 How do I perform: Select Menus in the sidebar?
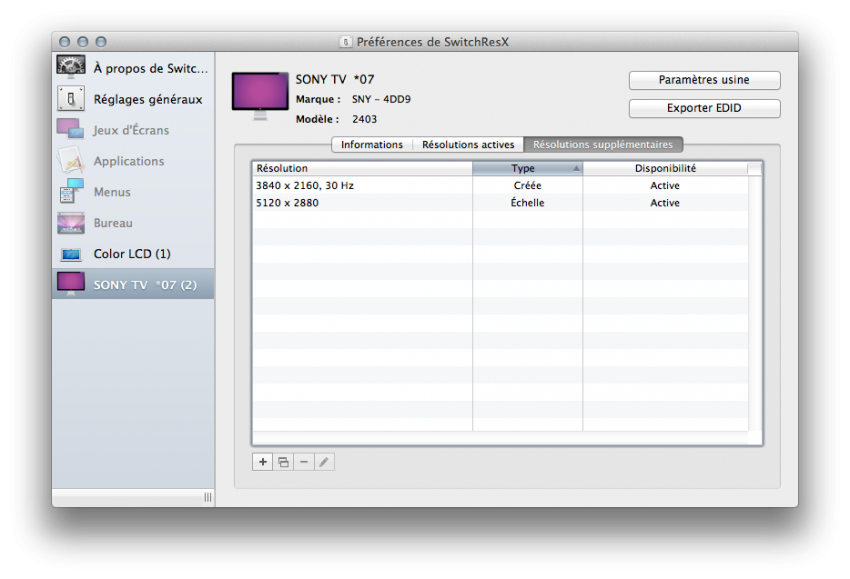click(133, 191)
